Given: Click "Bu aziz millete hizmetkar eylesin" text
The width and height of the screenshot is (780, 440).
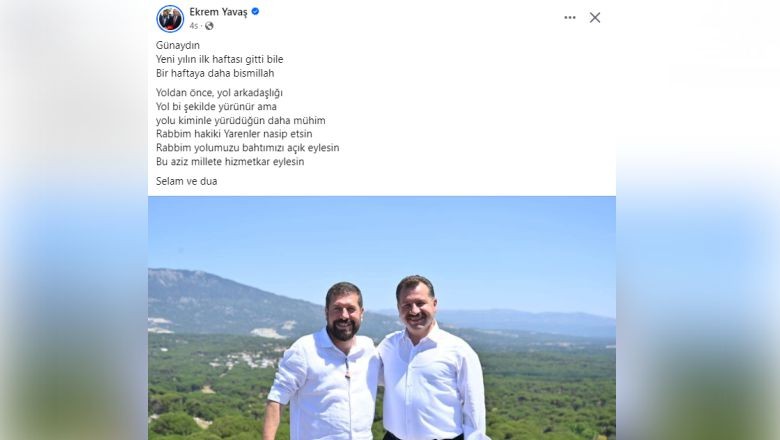Looking at the screenshot, I should click(x=230, y=162).
